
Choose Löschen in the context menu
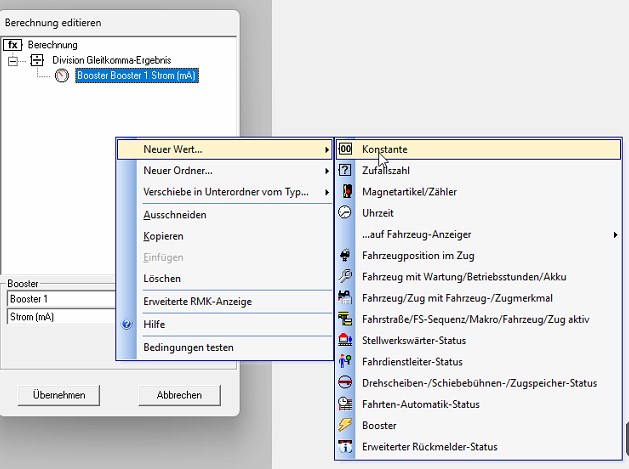(x=162, y=278)
